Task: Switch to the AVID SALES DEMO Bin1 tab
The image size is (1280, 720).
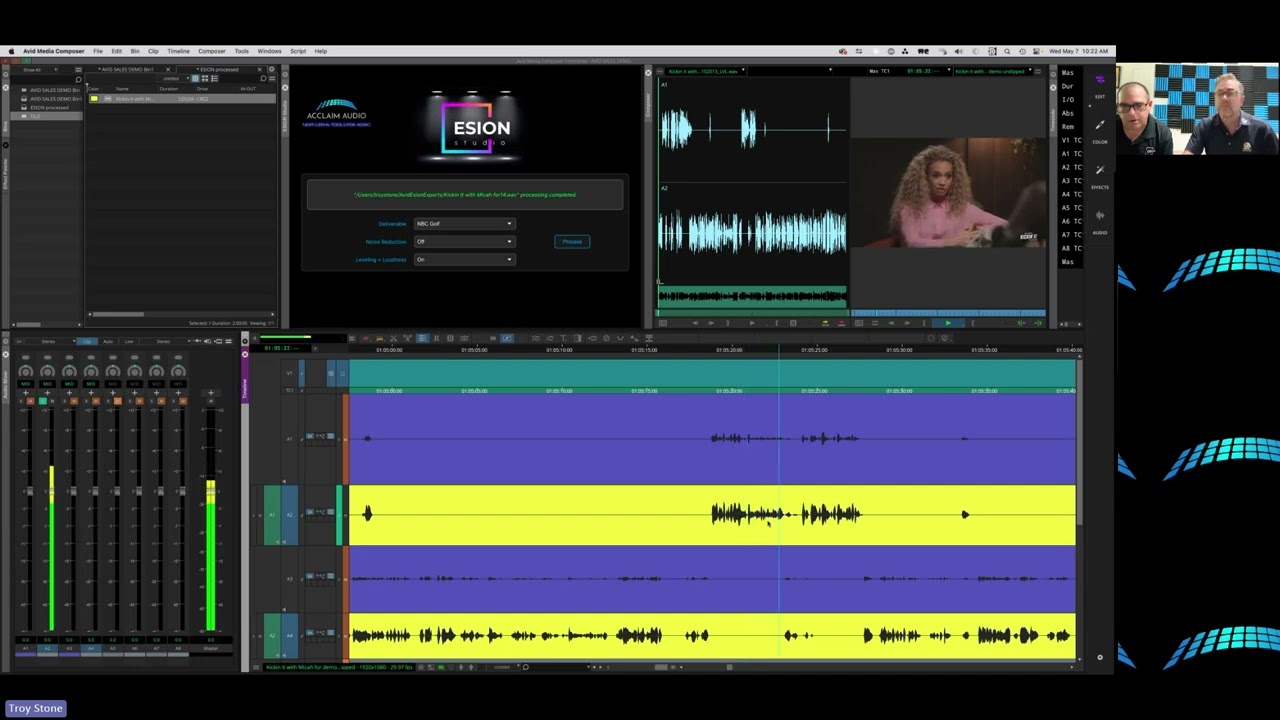Action: (x=127, y=70)
